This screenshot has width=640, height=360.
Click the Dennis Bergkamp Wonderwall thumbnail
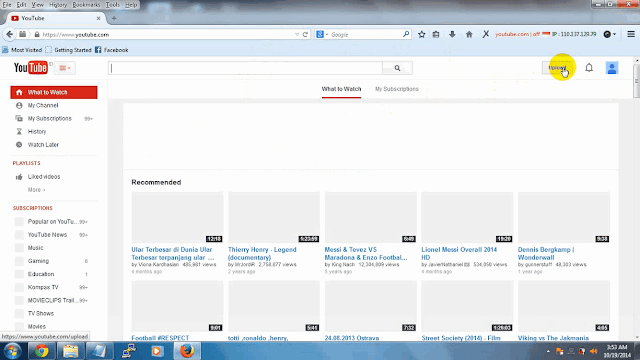click(564, 217)
